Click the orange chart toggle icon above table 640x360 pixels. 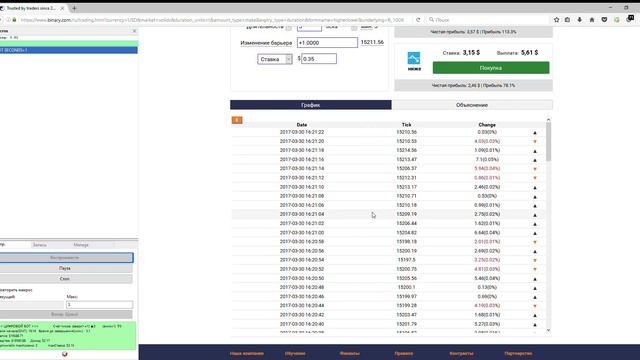pyautogui.click(x=237, y=120)
